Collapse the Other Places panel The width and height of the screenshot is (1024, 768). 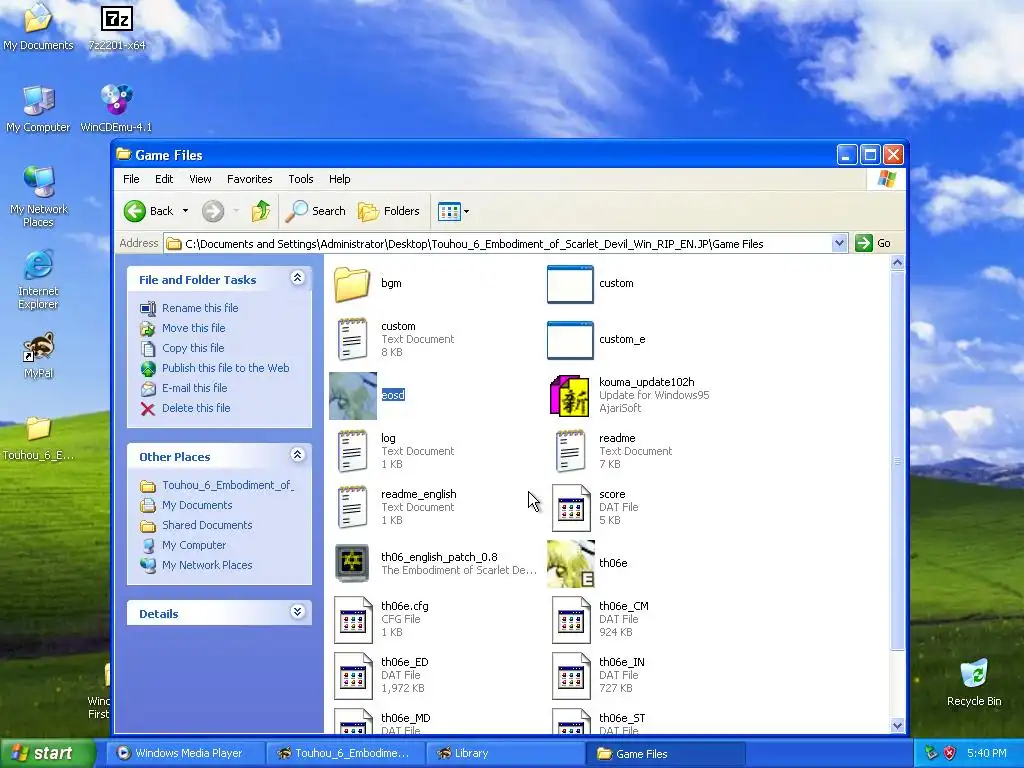297,455
